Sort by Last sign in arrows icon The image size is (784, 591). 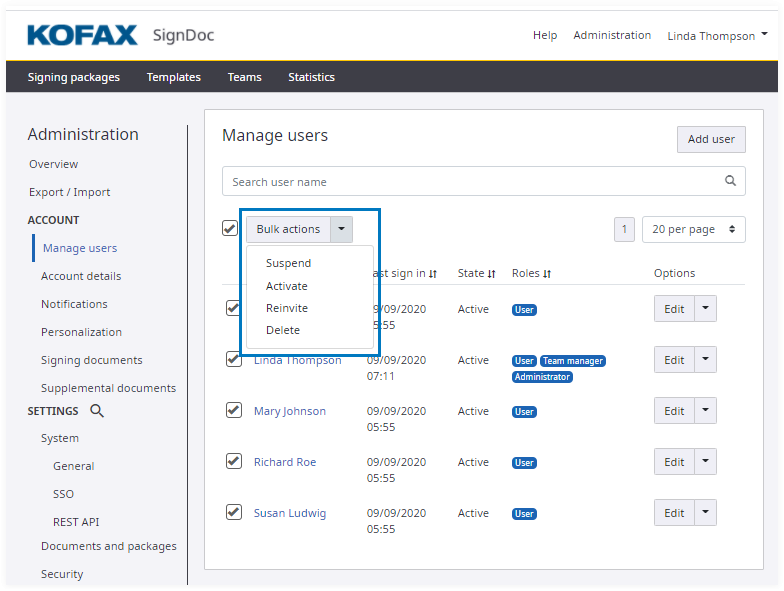pos(433,274)
